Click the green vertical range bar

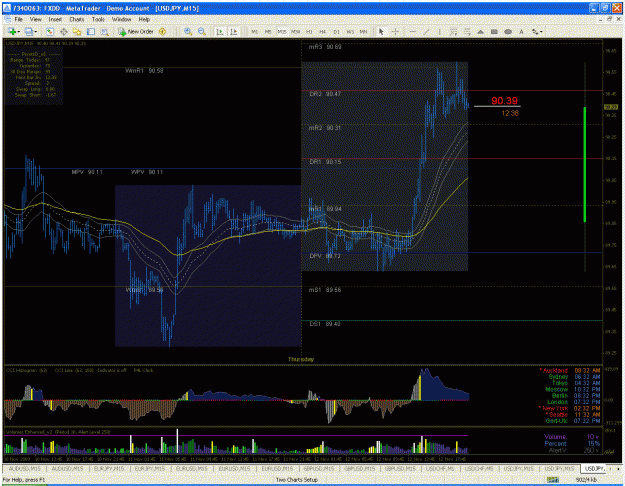point(585,164)
